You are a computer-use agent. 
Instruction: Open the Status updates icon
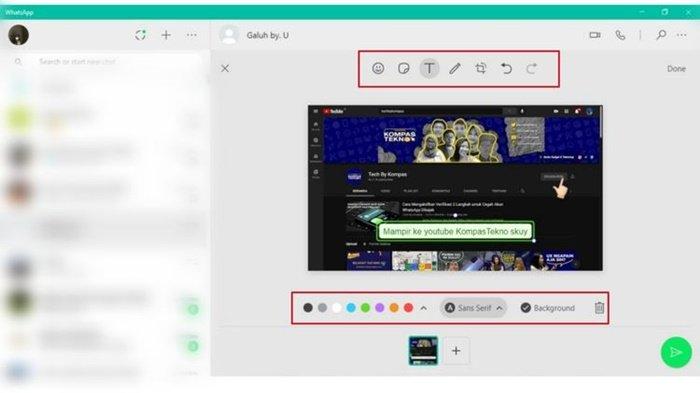pyautogui.click(x=140, y=35)
